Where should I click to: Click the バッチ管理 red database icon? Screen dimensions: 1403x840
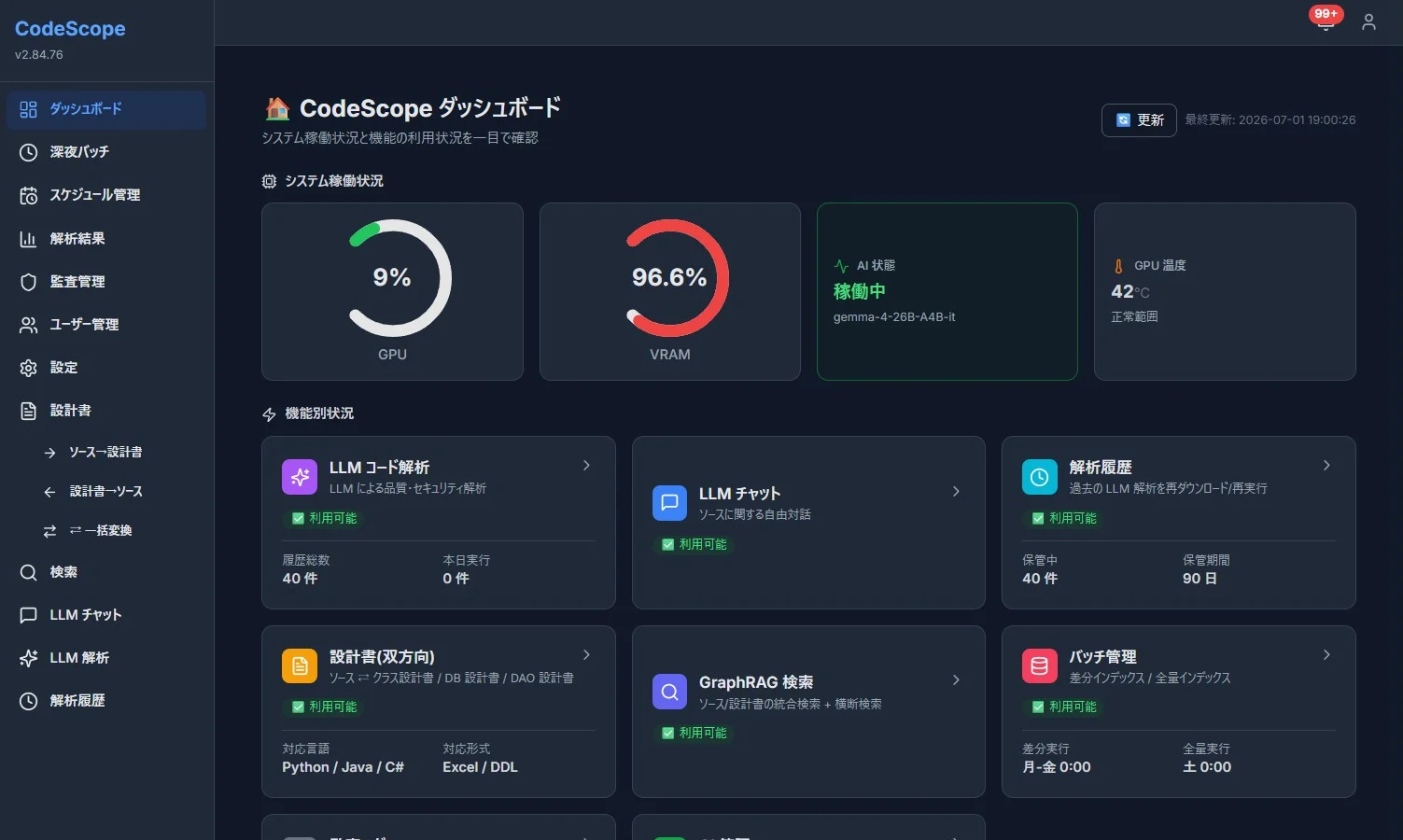[1039, 665]
